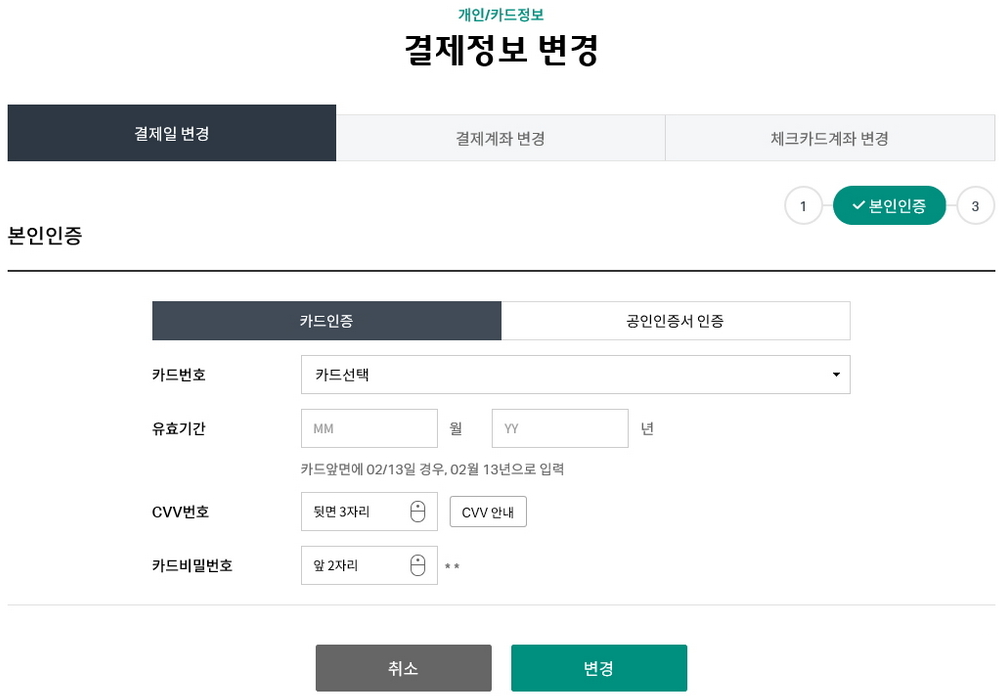This screenshot has width=999, height=696.
Task: Click the CVV번호 field label
Action: click(180, 512)
